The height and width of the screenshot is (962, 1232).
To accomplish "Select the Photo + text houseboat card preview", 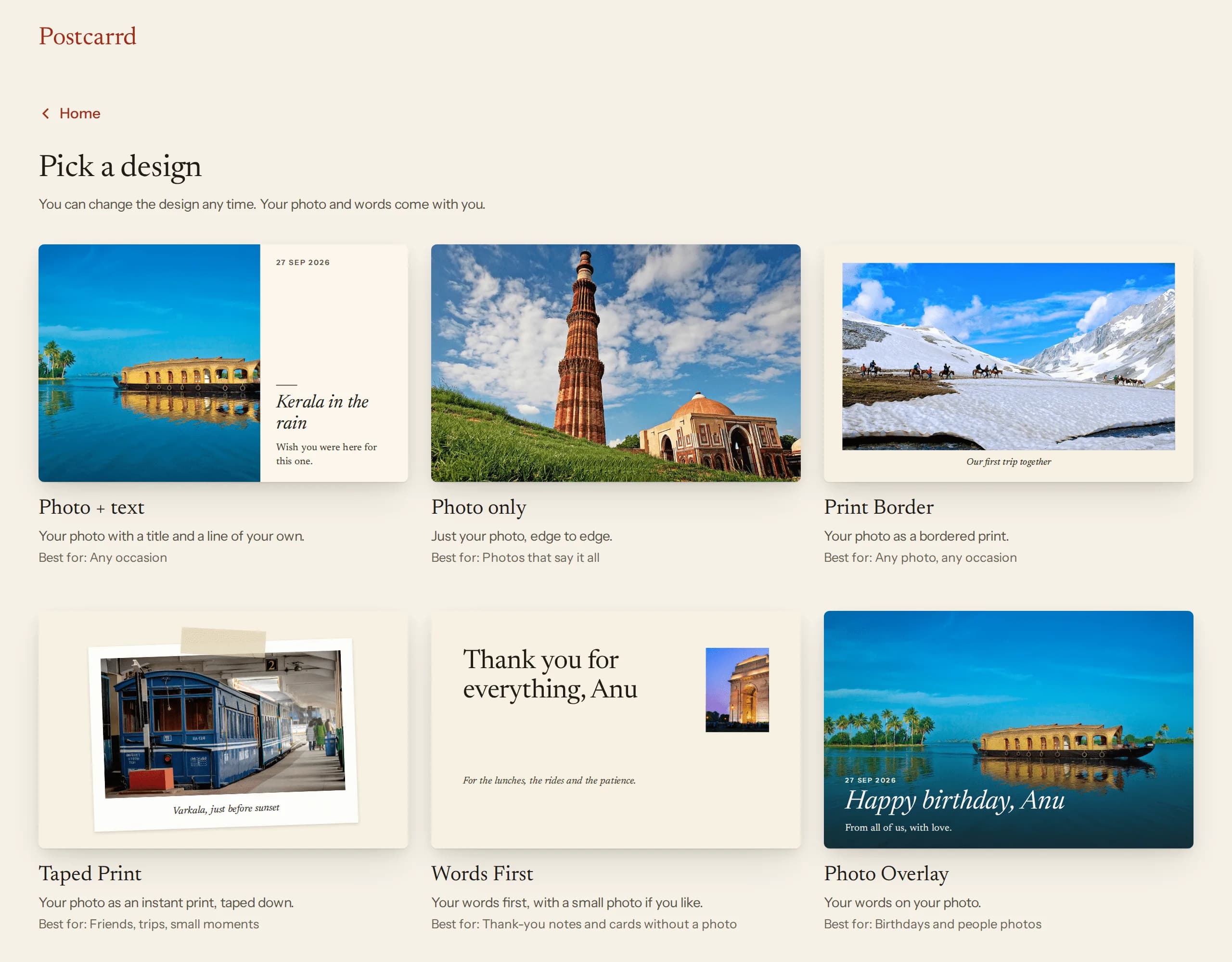I will click(x=223, y=363).
